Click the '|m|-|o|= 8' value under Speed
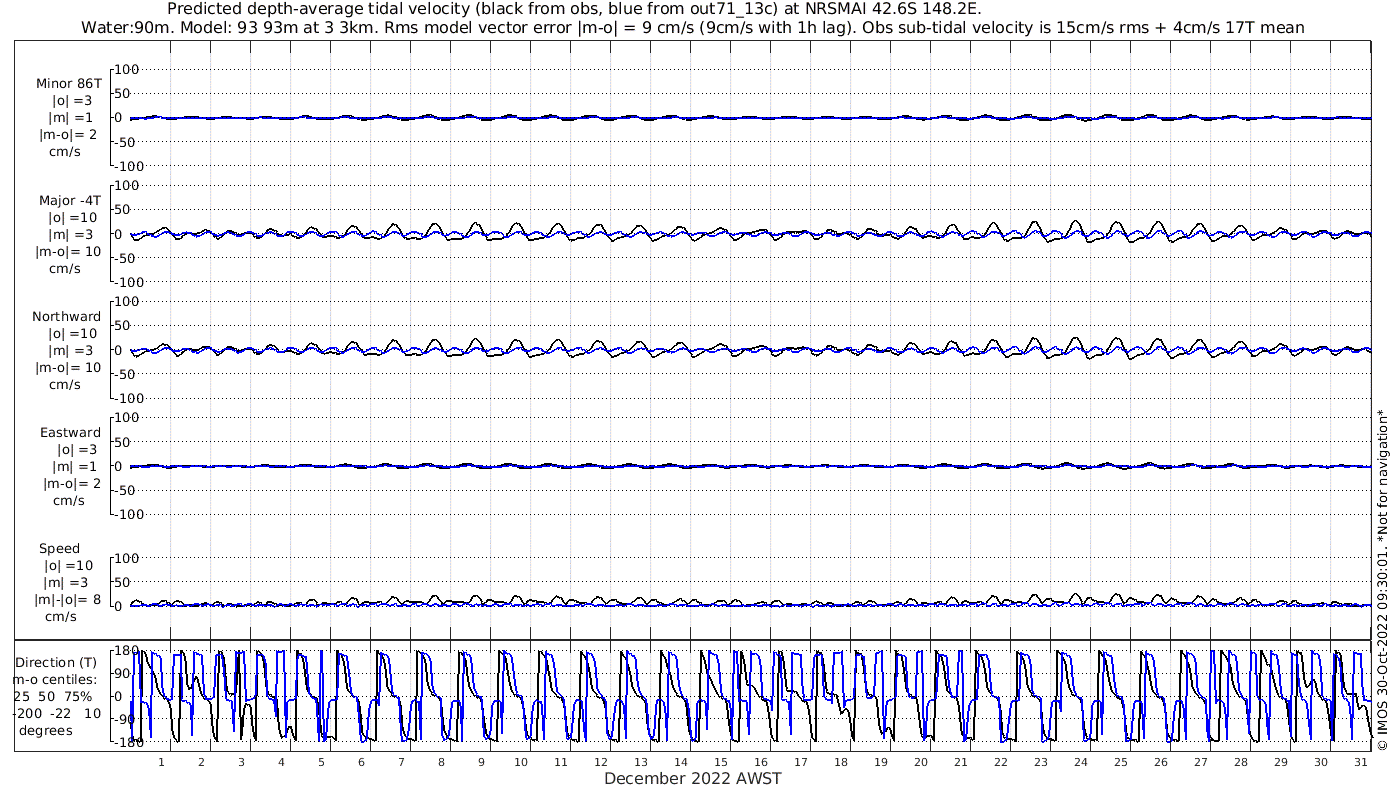Screen dimensions: 1400x800 pos(69,600)
